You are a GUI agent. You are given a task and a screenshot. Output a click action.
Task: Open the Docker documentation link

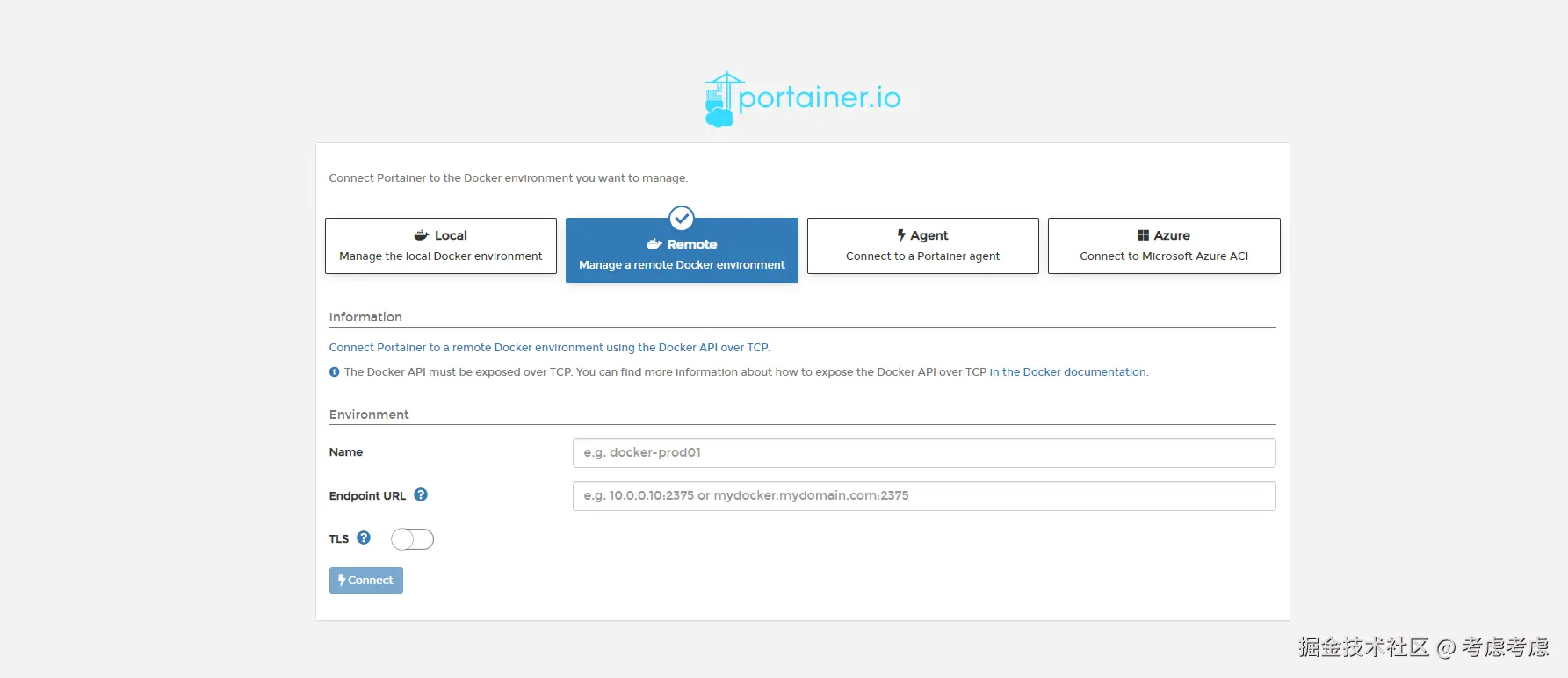pos(1067,372)
